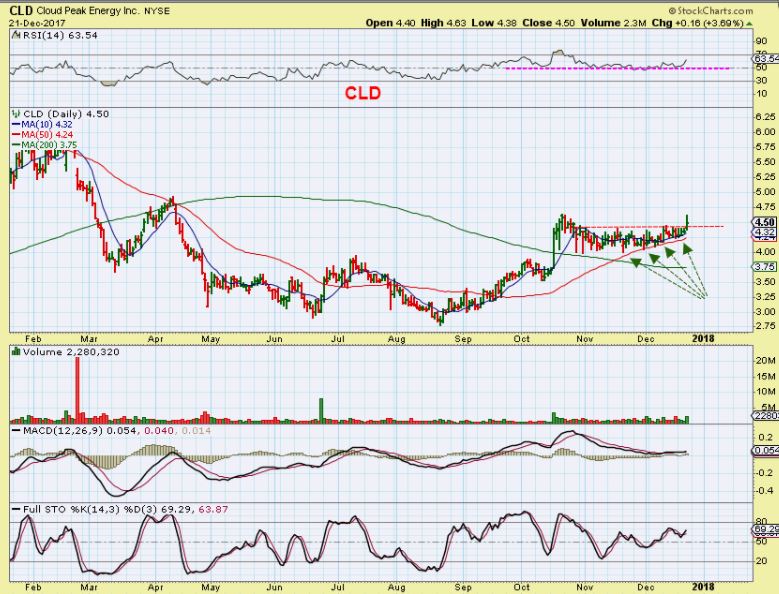The height and width of the screenshot is (594, 779).
Task: Click the boxed 3.75 tag on price axis
Action: click(765, 267)
